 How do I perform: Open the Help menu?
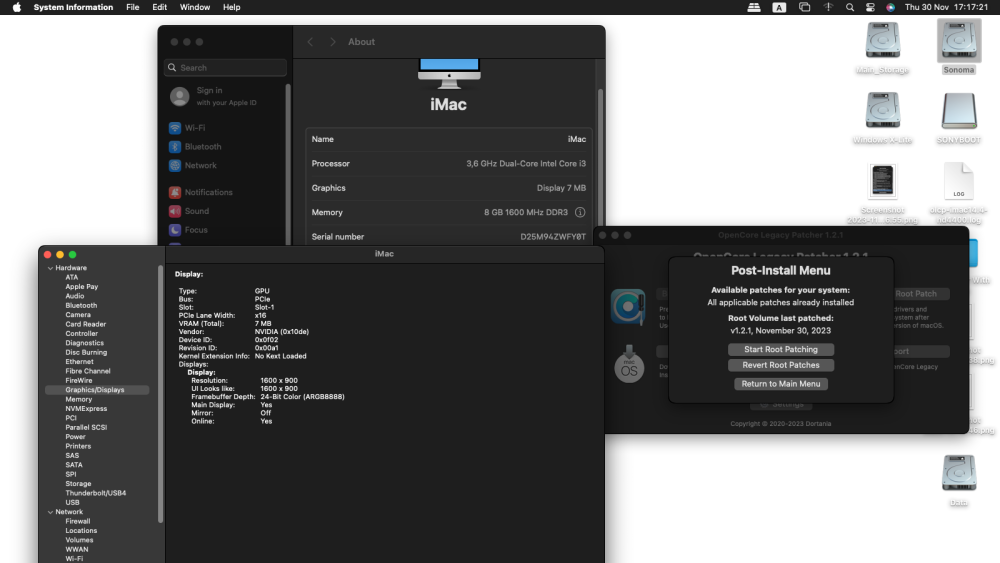[x=232, y=7]
